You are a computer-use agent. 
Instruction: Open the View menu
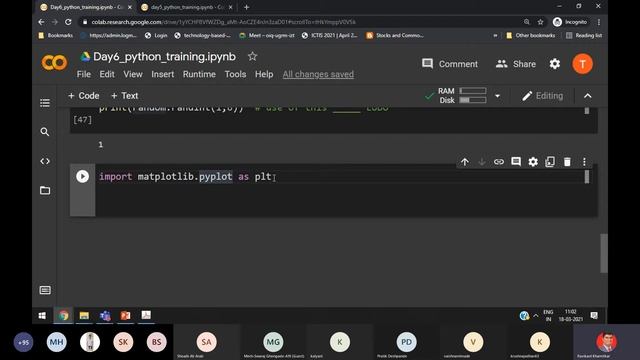tap(133, 74)
